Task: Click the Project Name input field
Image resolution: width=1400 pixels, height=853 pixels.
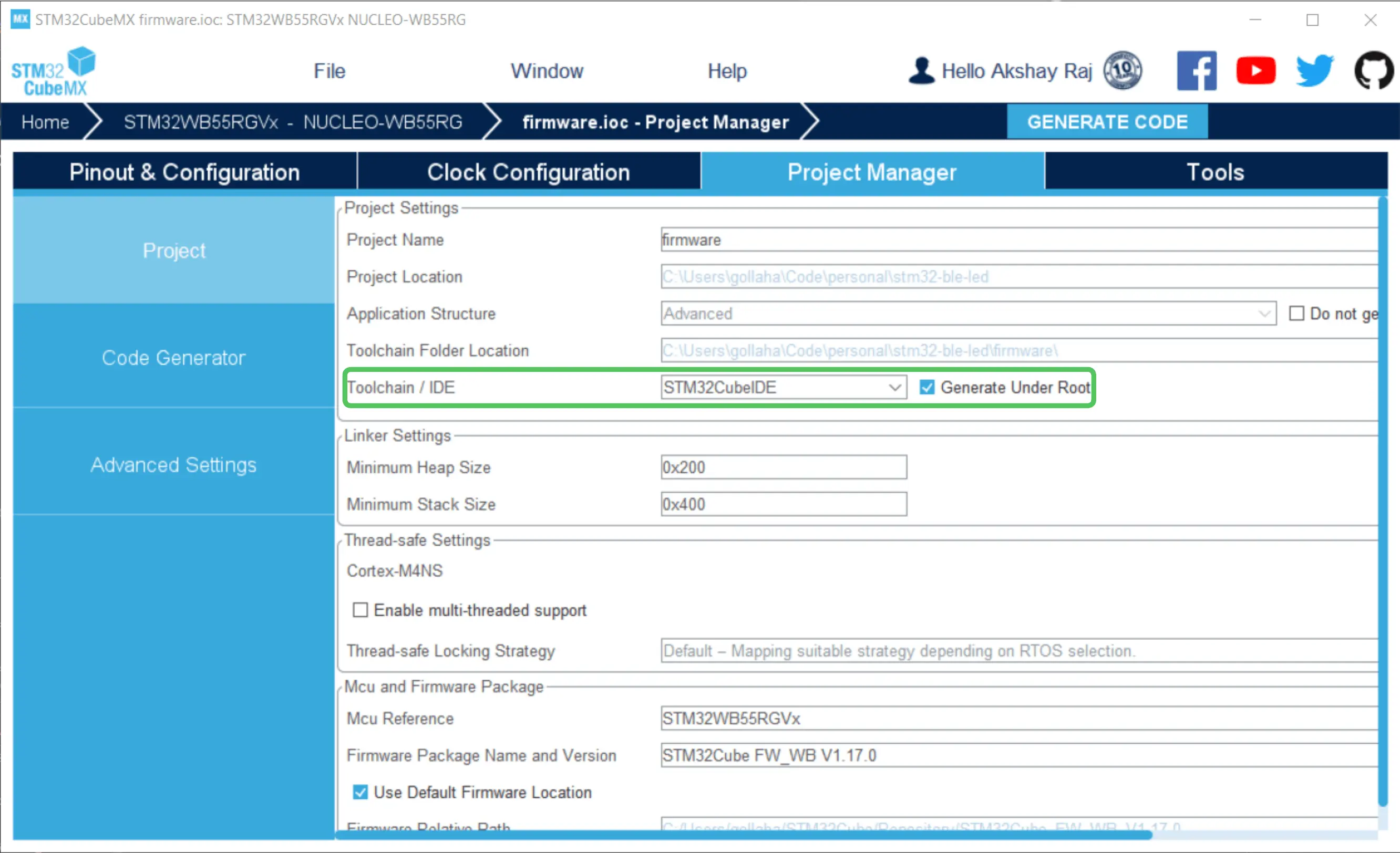Action: point(1020,240)
